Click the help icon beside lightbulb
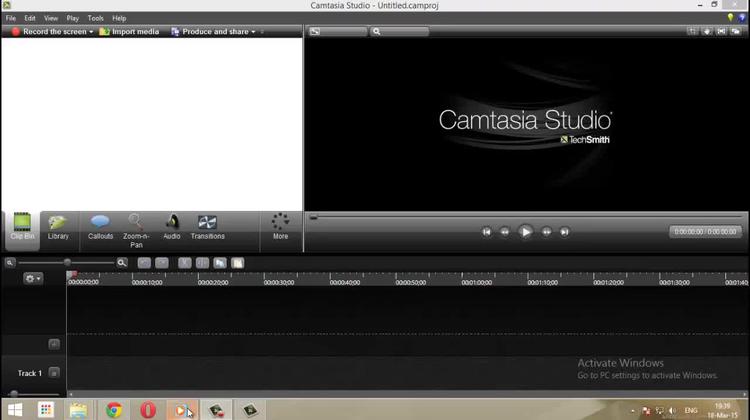 (742, 18)
